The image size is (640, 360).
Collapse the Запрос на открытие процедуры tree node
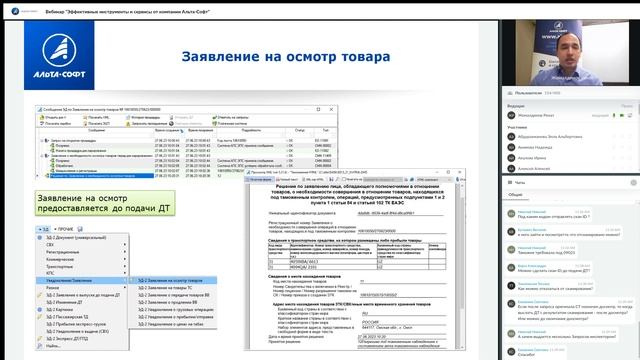pos(42,140)
